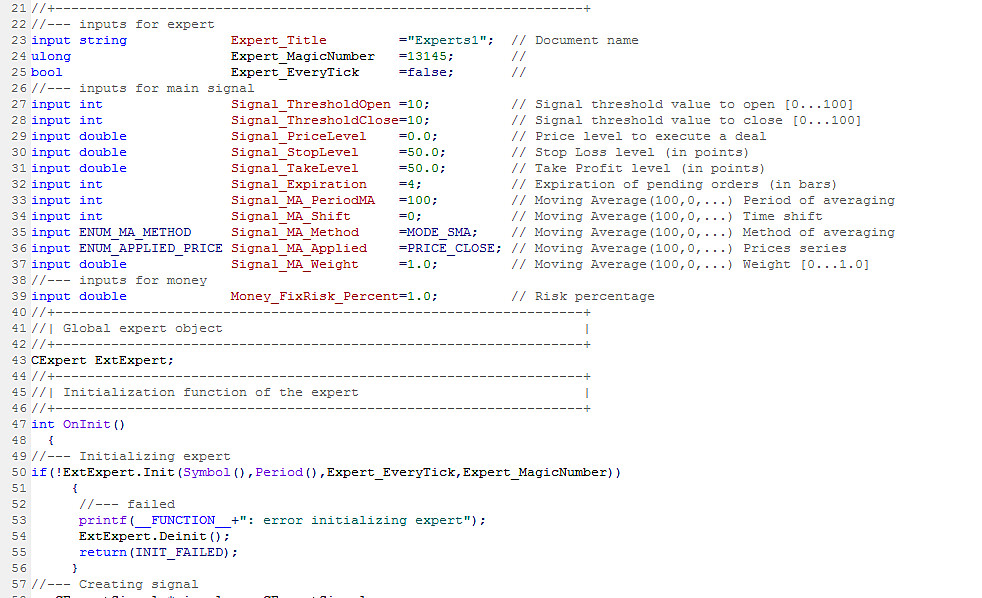Click the OnInit function name
982x598 pixels.
point(86,424)
